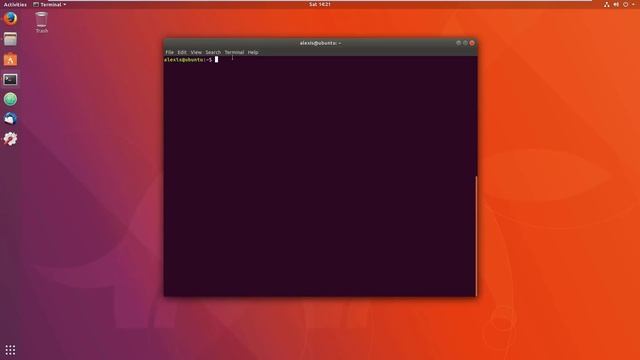Click the green round dock icon
The height and width of the screenshot is (360, 640).
[x=10, y=99]
